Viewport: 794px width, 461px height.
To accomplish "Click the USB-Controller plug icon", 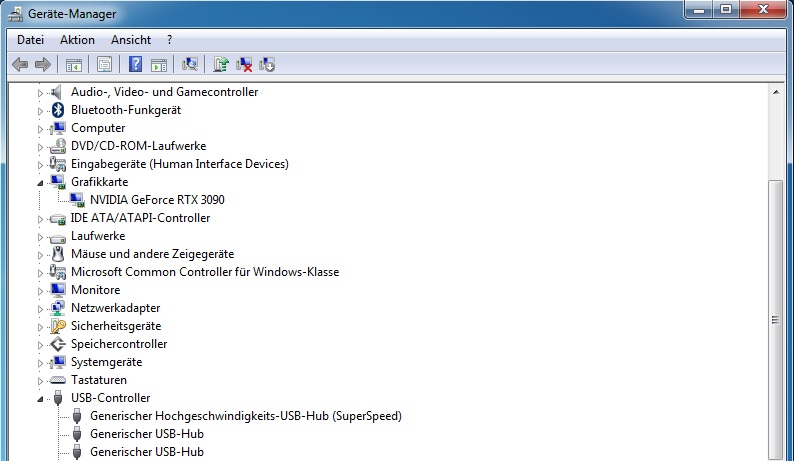I will coord(58,398).
